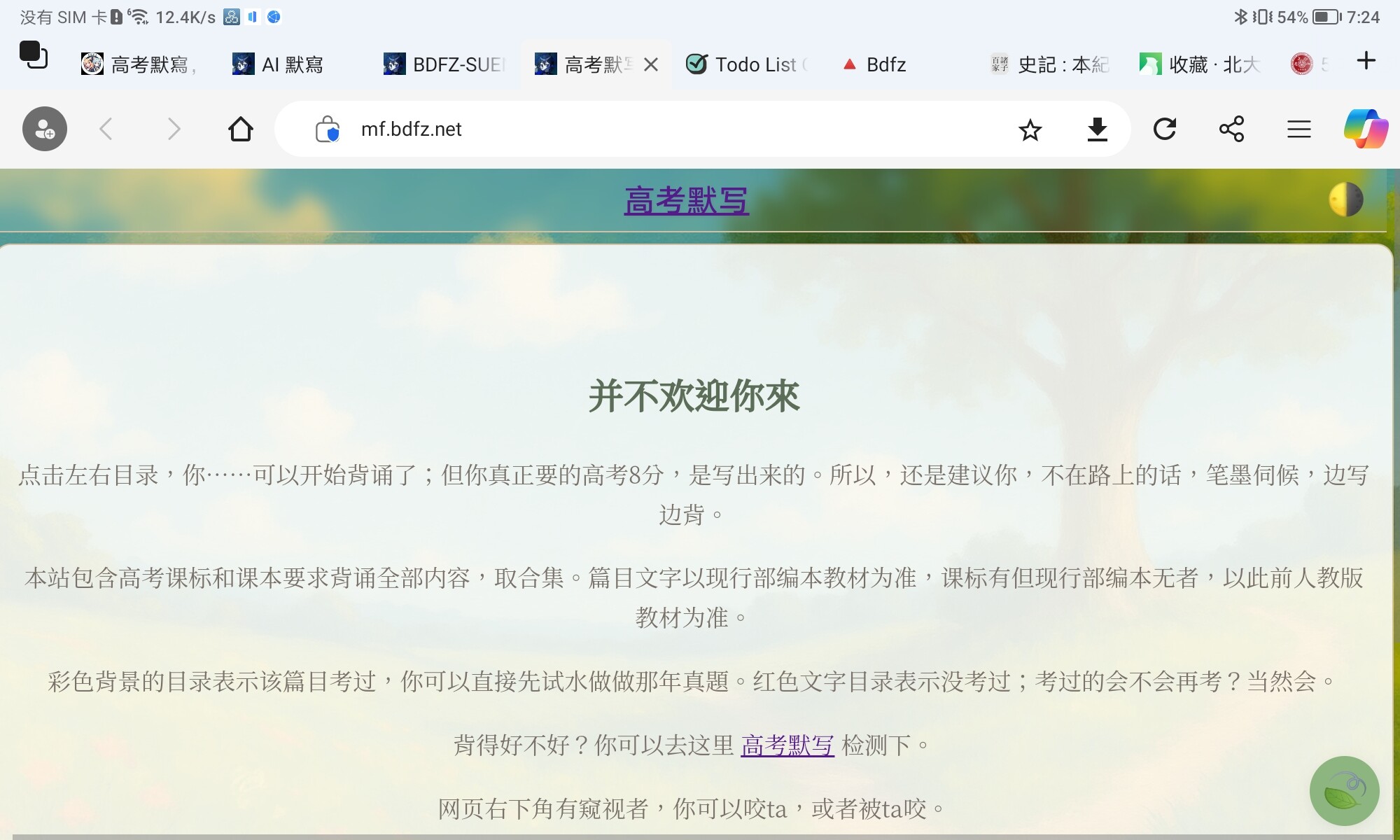1400x840 pixels.
Task: Reload the current page
Action: pyautogui.click(x=1165, y=129)
